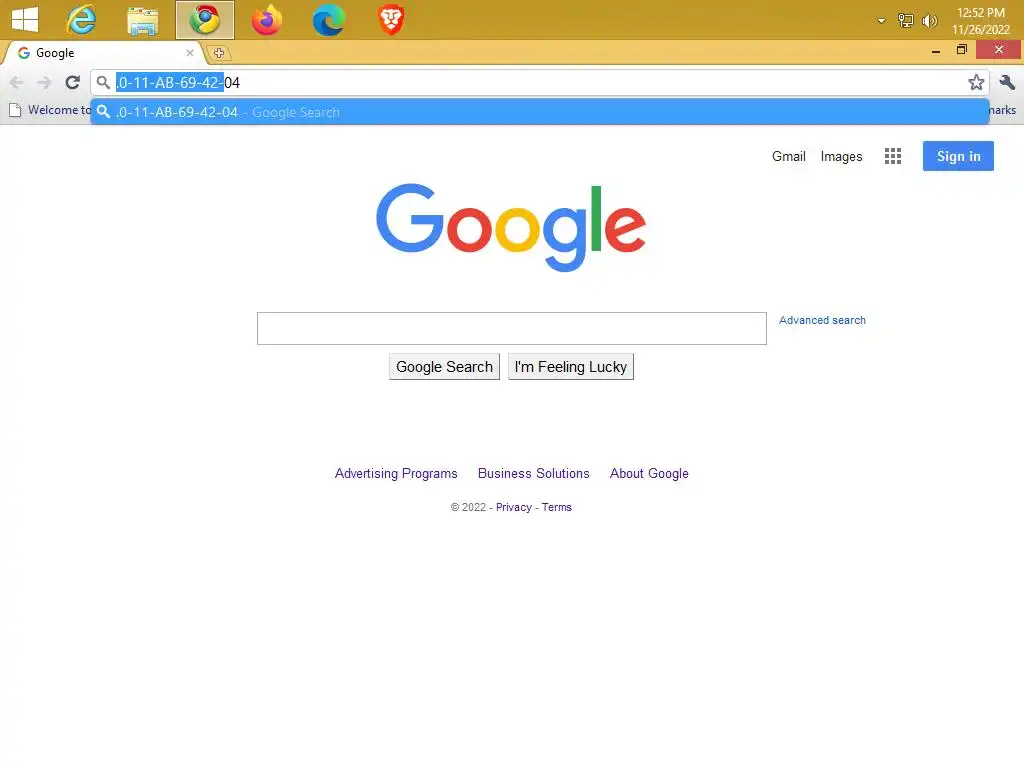Bookmark this page with the star
Viewport: 1024px width, 768px height.
click(x=976, y=82)
